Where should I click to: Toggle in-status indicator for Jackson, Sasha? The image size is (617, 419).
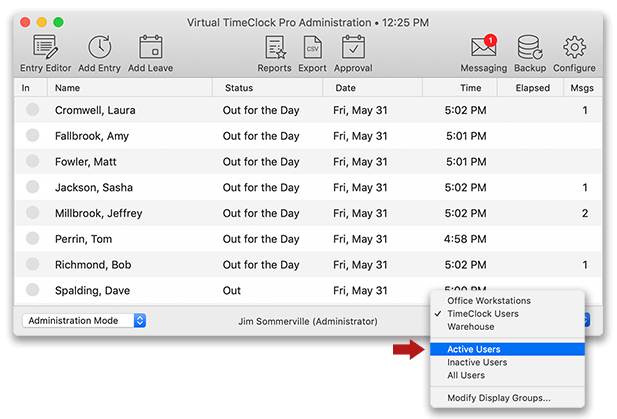[32, 187]
